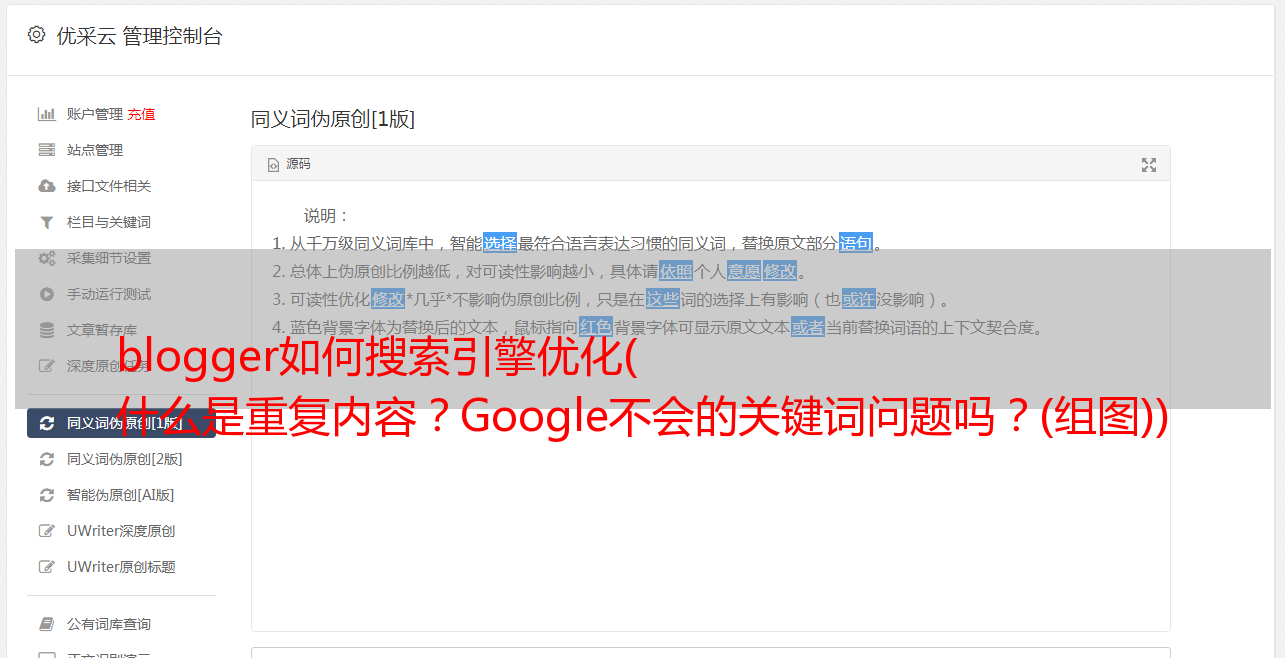Image resolution: width=1285 pixels, height=658 pixels.
Task: Select the 栏目与关键词 filter icon
Action: click(x=46, y=222)
